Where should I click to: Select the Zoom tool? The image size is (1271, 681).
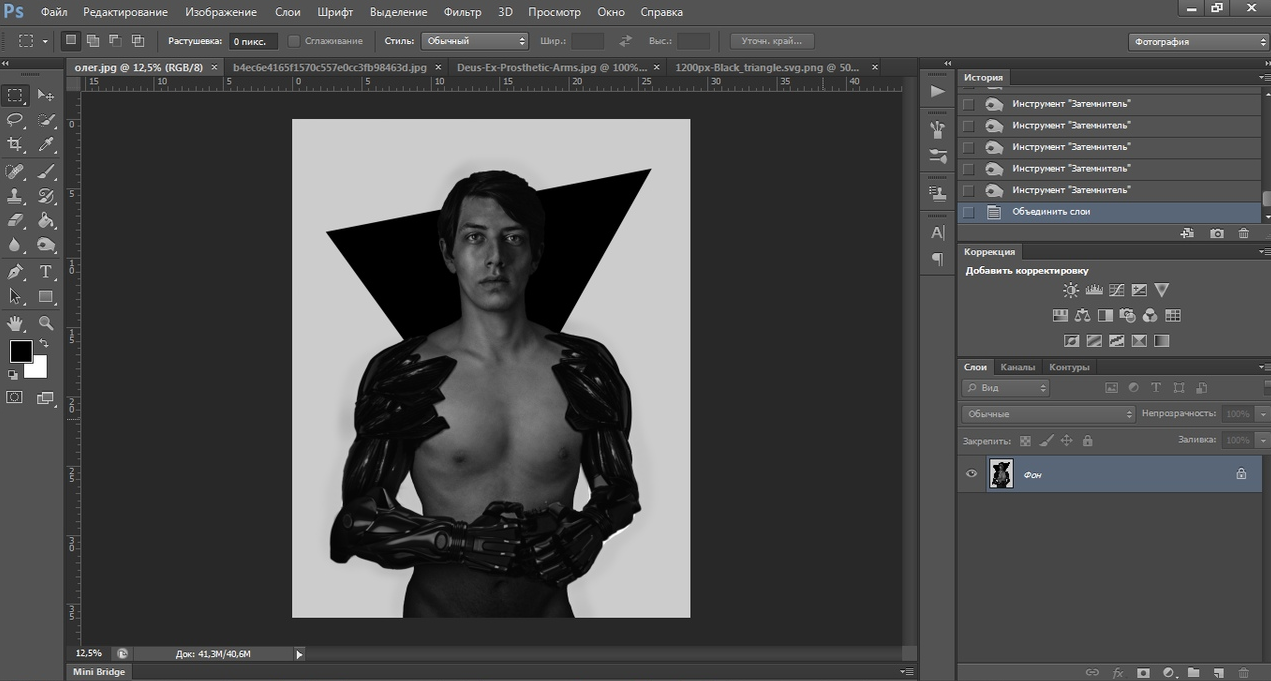pyautogui.click(x=46, y=323)
